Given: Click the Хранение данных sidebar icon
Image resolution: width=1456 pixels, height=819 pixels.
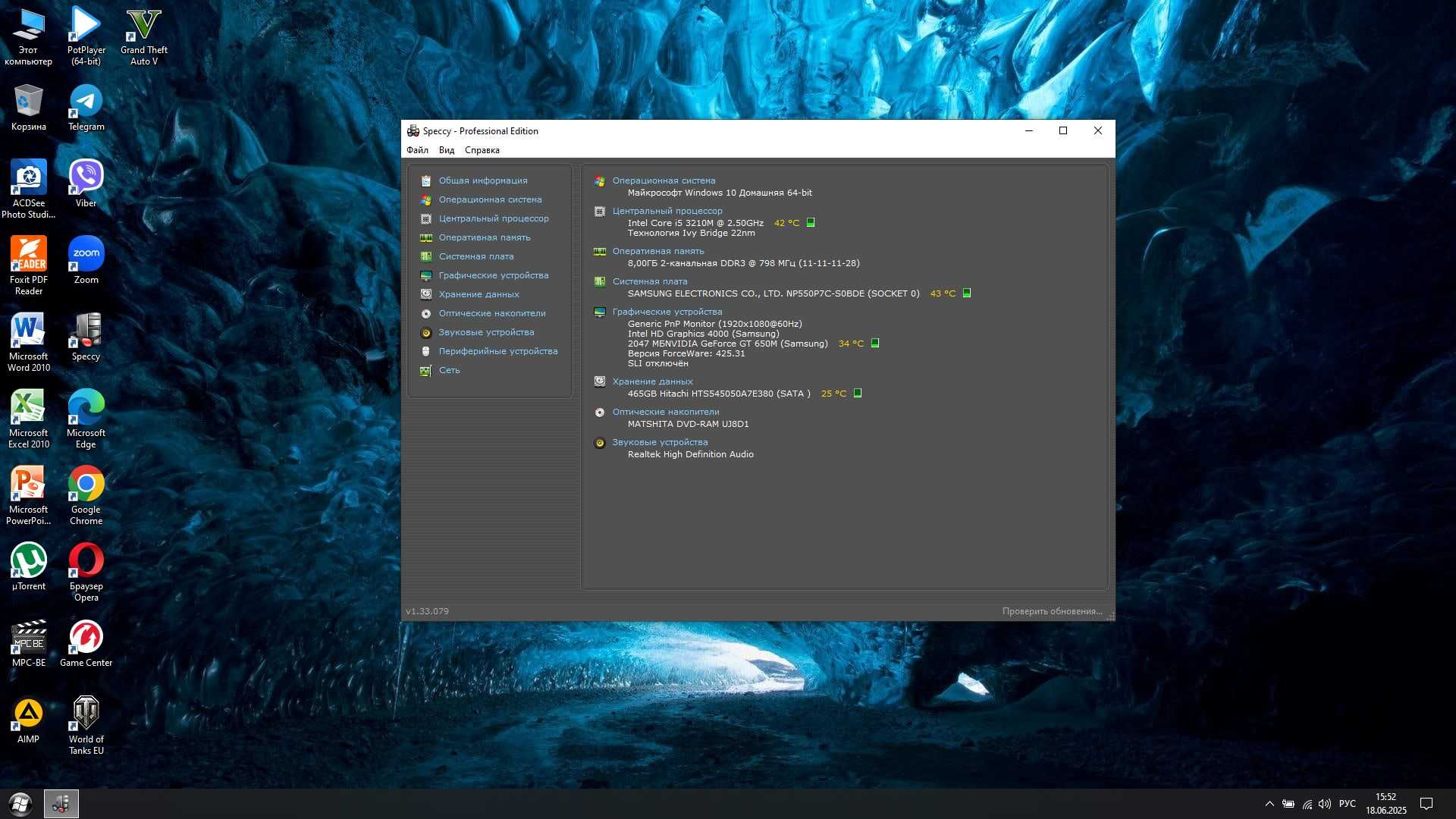Looking at the screenshot, I should click(x=426, y=294).
